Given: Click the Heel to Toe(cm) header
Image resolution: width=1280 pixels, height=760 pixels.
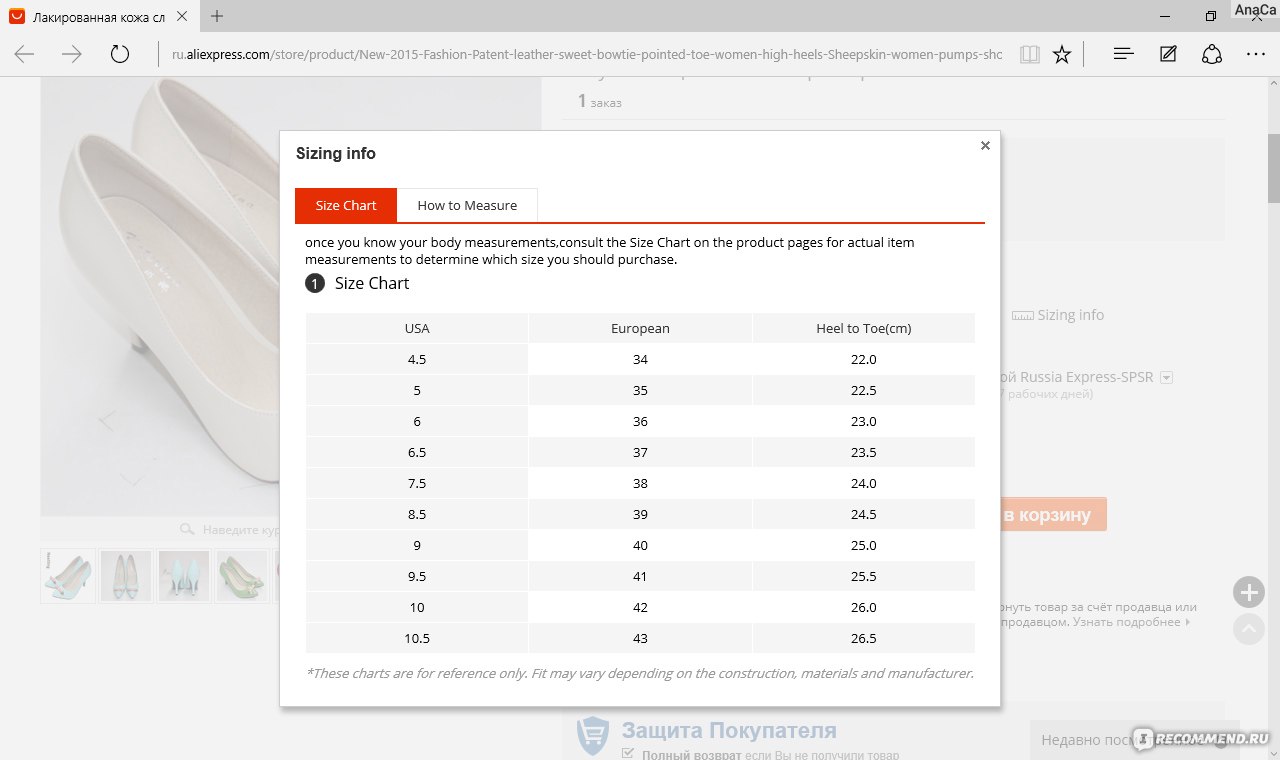Looking at the screenshot, I should click(864, 328).
